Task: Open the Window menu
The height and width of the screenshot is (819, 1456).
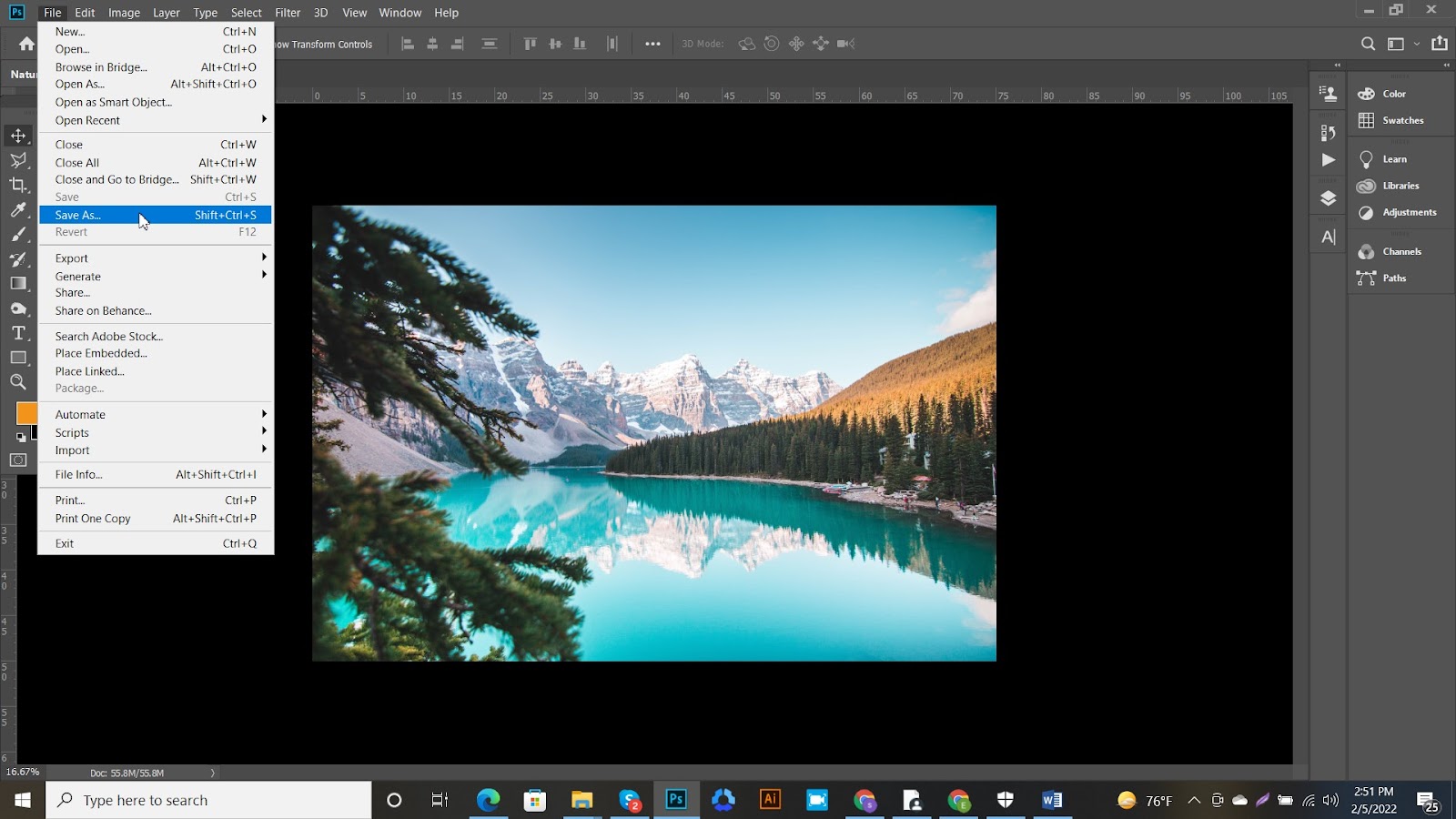Action: [400, 13]
